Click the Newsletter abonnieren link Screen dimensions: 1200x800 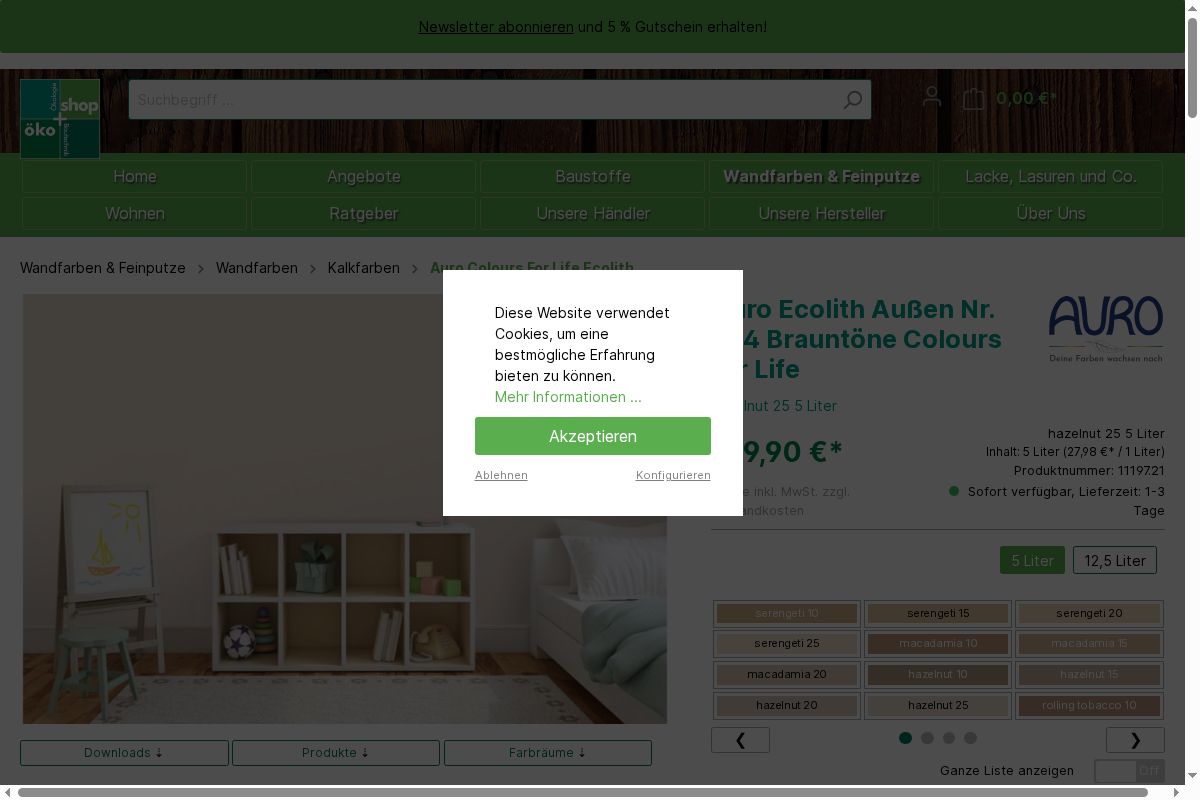pos(496,27)
